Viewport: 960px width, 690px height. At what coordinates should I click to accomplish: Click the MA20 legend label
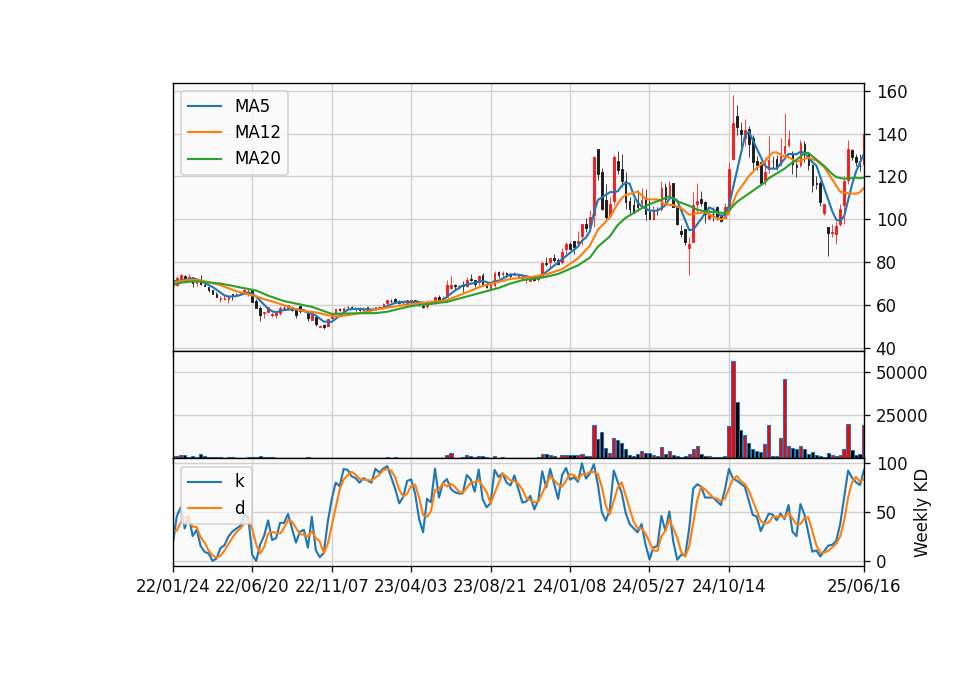[257, 159]
